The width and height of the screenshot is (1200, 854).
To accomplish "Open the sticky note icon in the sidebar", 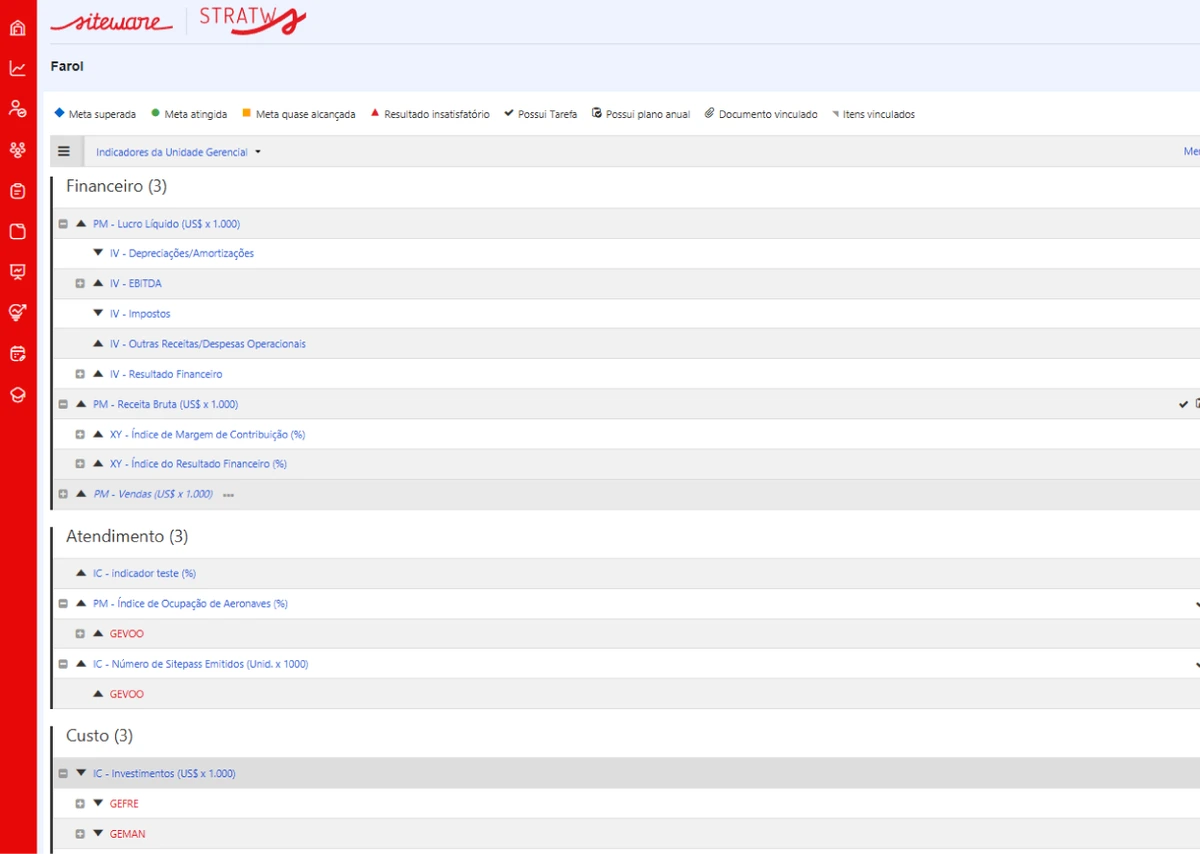I will pyautogui.click(x=17, y=232).
